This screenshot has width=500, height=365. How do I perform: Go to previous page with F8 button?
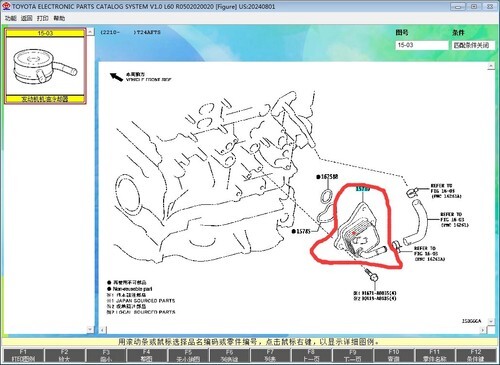311,355
